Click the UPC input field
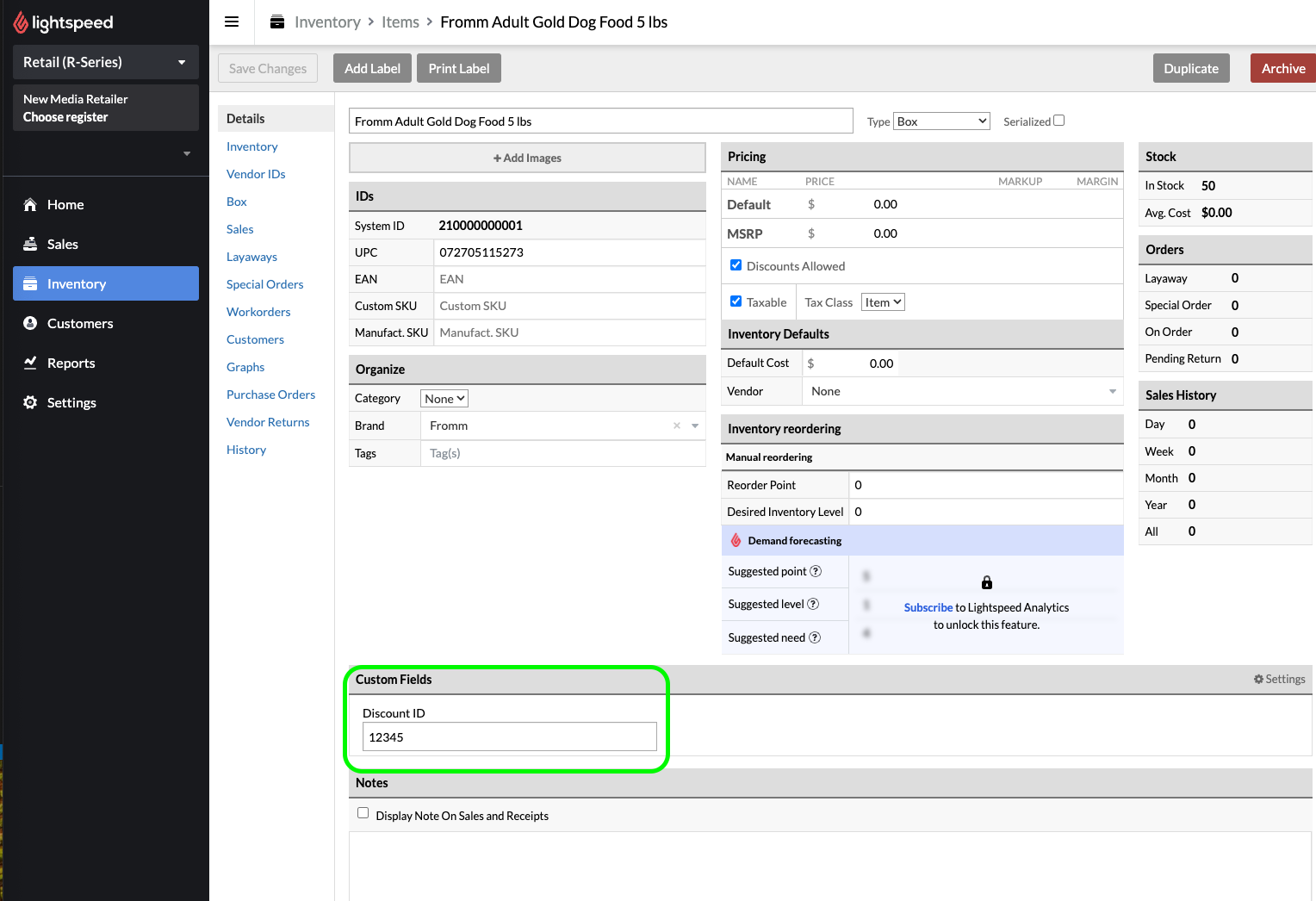 tap(569, 252)
